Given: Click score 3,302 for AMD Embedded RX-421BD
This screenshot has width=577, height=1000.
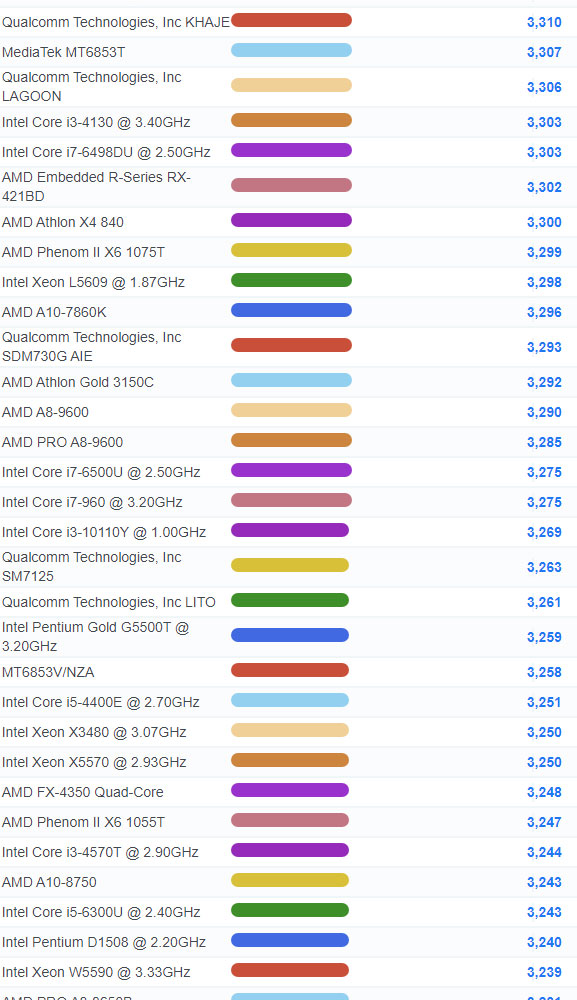Looking at the screenshot, I should [x=544, y=188].
